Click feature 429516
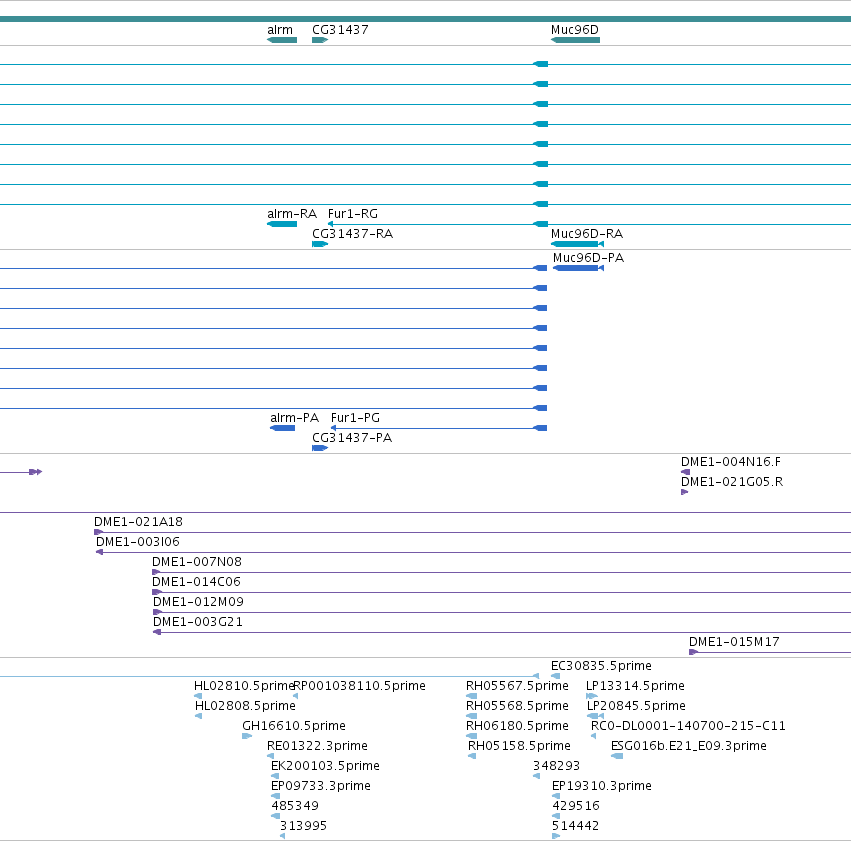Viewport: 851px width, 841px height. pyautogui.click(x=556, y=816)
